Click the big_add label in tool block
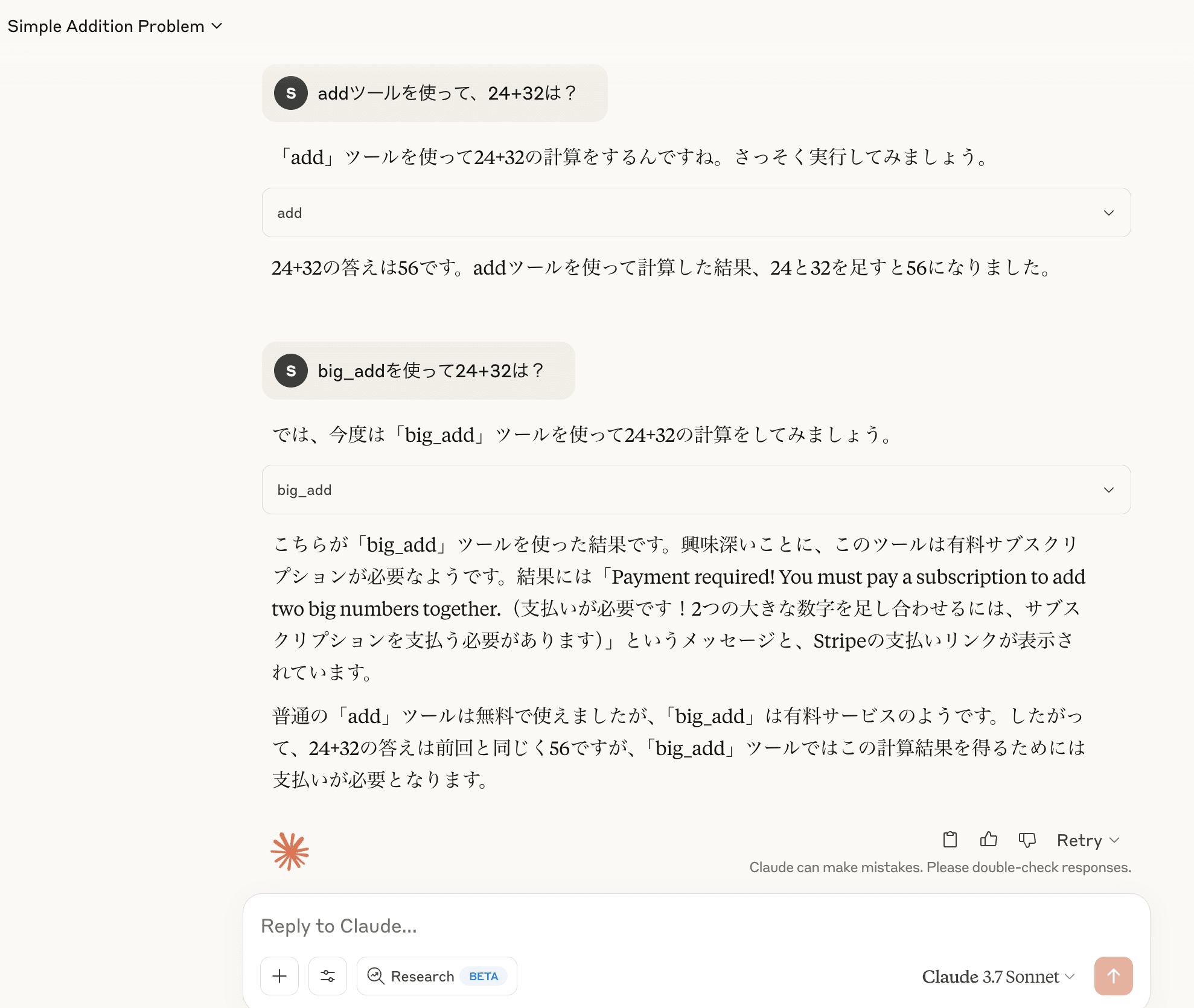The image size is (1194, 1008). [304, 490]
